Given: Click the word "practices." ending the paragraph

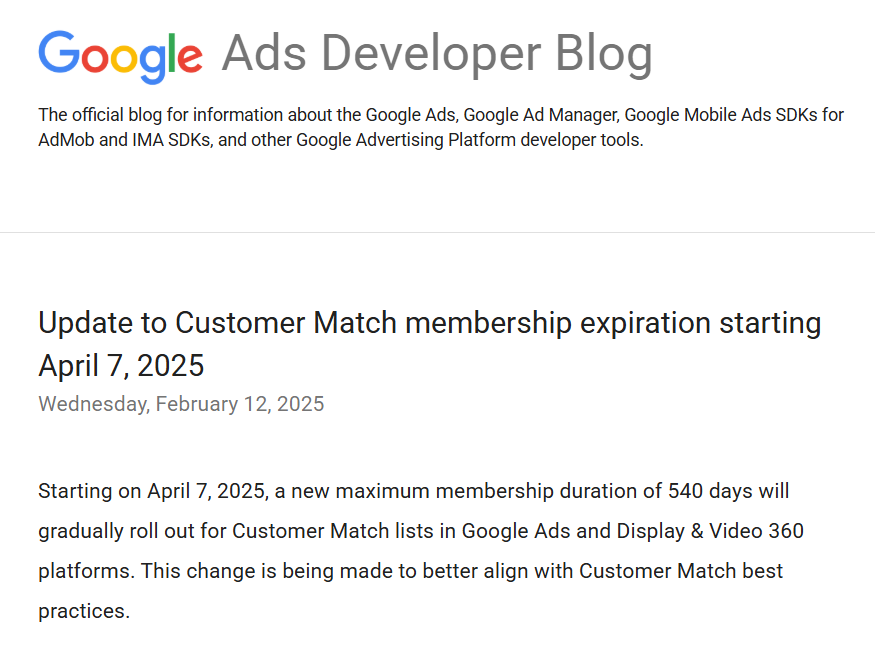Looking at the screenshot, I should coord(84,610).
